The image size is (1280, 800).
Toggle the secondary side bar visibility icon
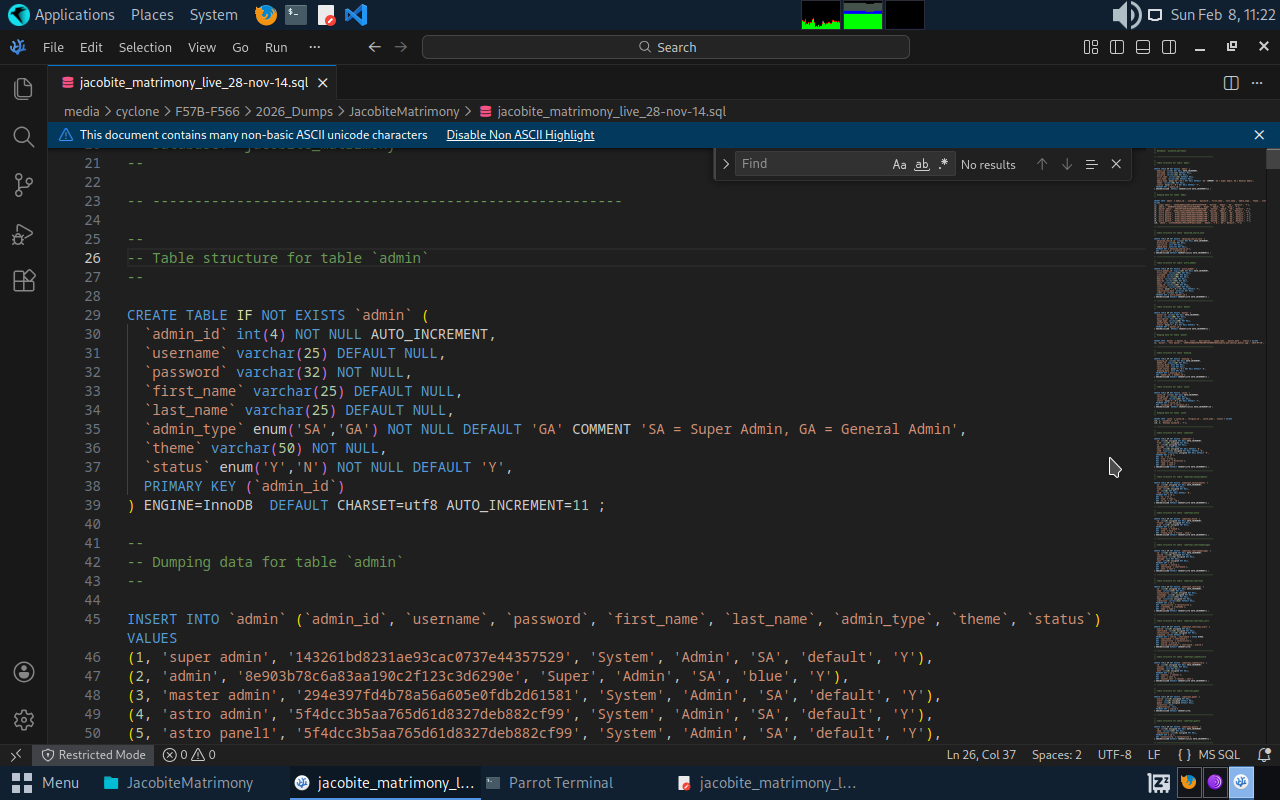pyautogui.click(x=1168, y=47)
